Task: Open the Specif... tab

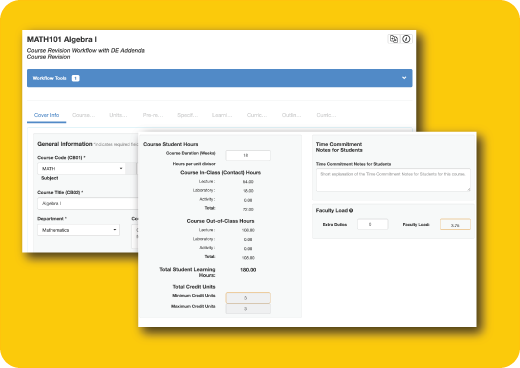Action: (x=188, y=115)
